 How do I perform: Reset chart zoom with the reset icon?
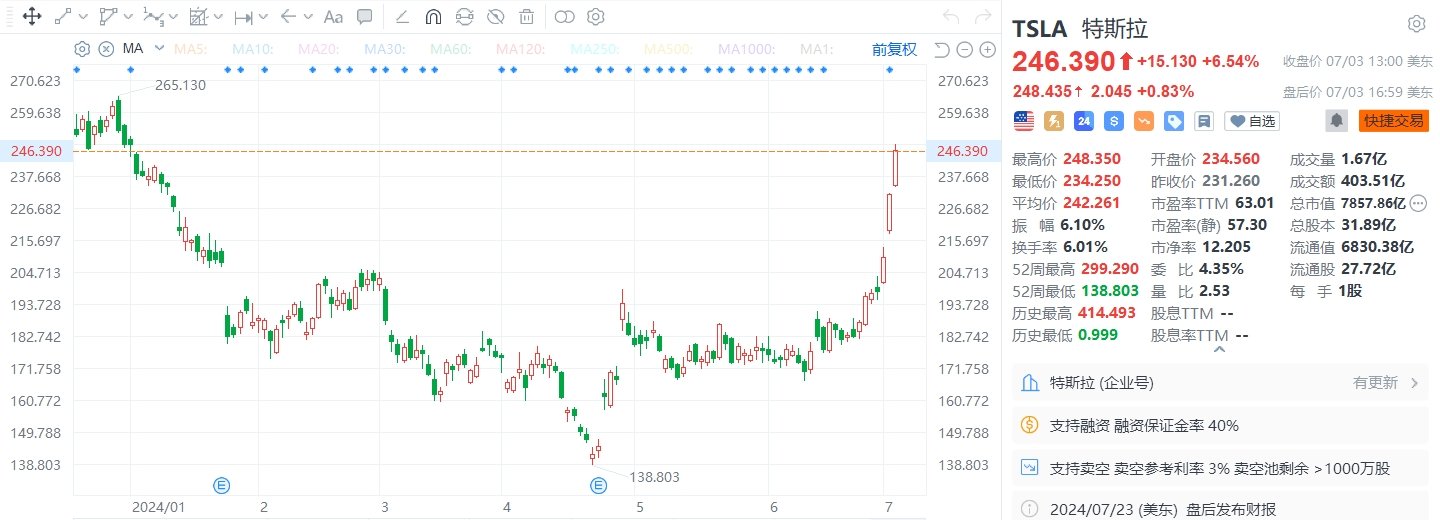941,50
